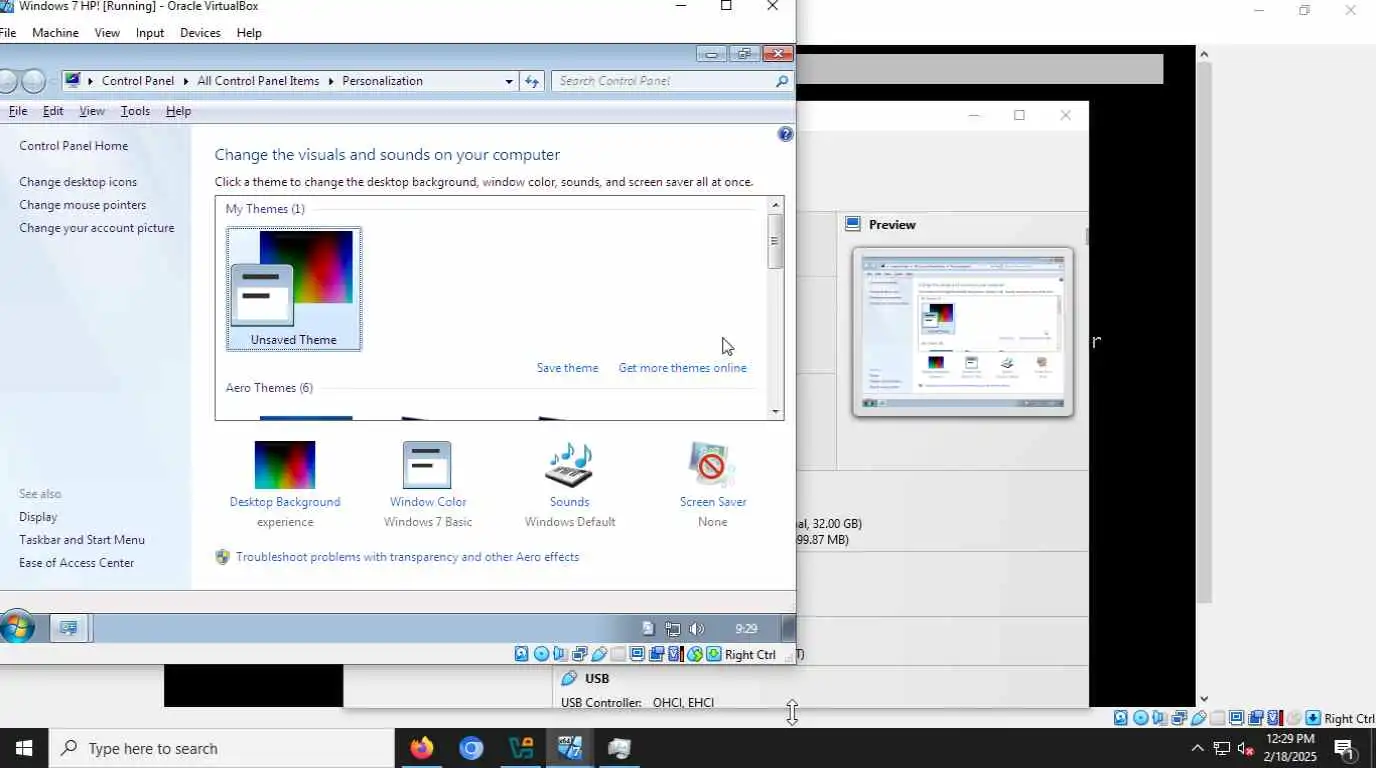
Task: Open host Windows Start button
Action: (24, 748)
